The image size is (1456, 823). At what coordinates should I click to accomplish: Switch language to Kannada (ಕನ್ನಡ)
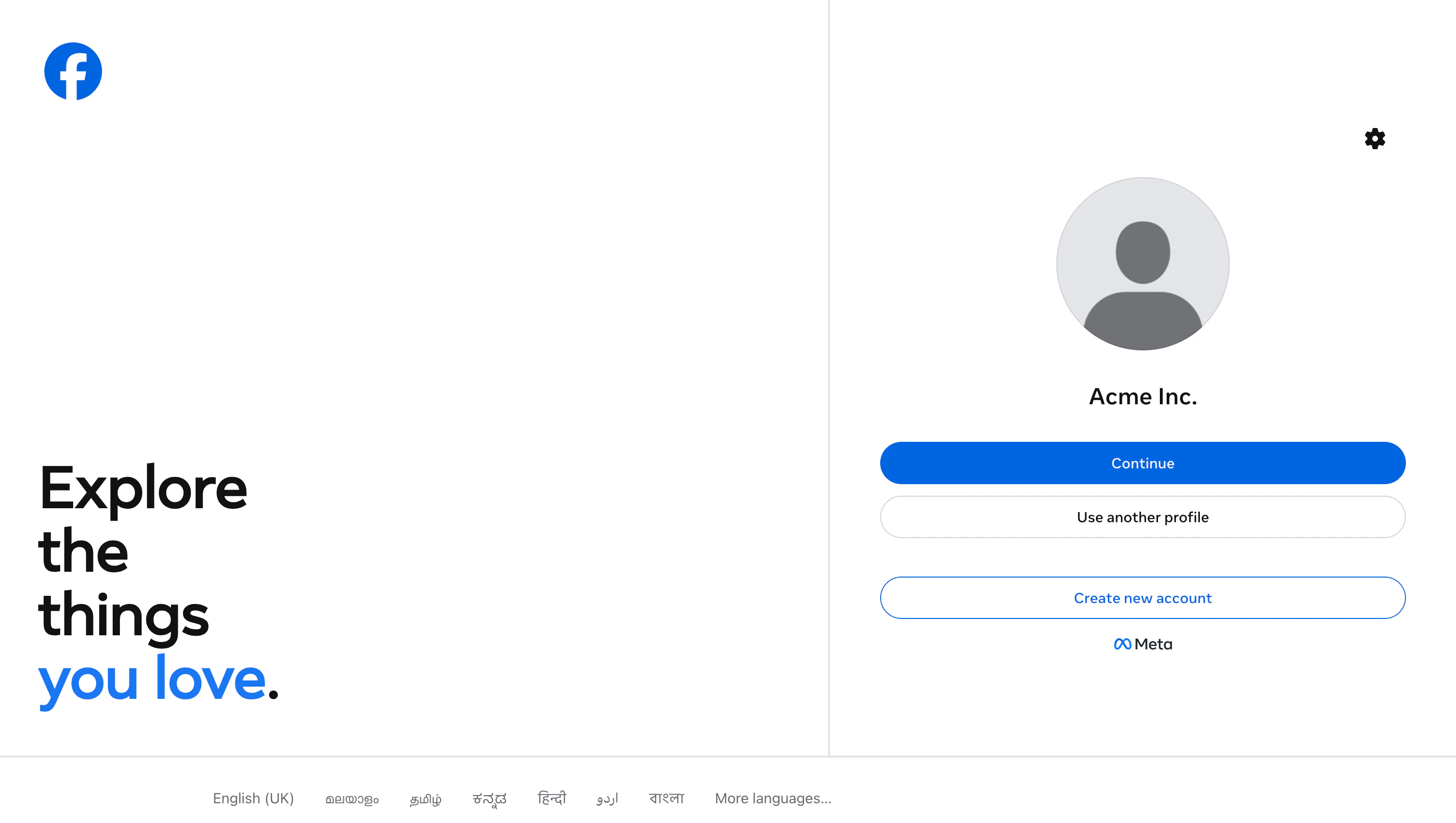point(490,798)
